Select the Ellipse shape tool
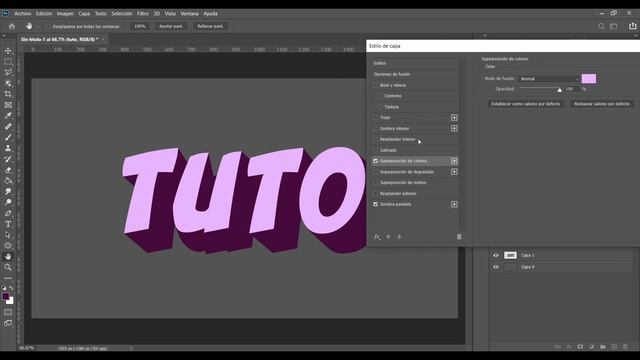The width and height of the screenshot is (640, 360). (8, 246)
